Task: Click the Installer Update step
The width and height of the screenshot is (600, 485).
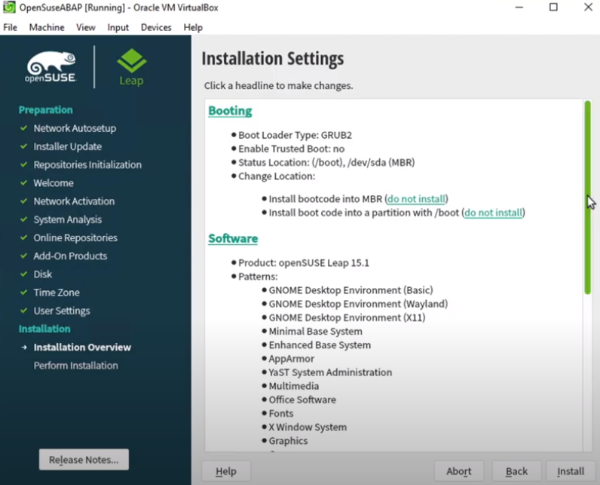Action: tap(68, 147)
